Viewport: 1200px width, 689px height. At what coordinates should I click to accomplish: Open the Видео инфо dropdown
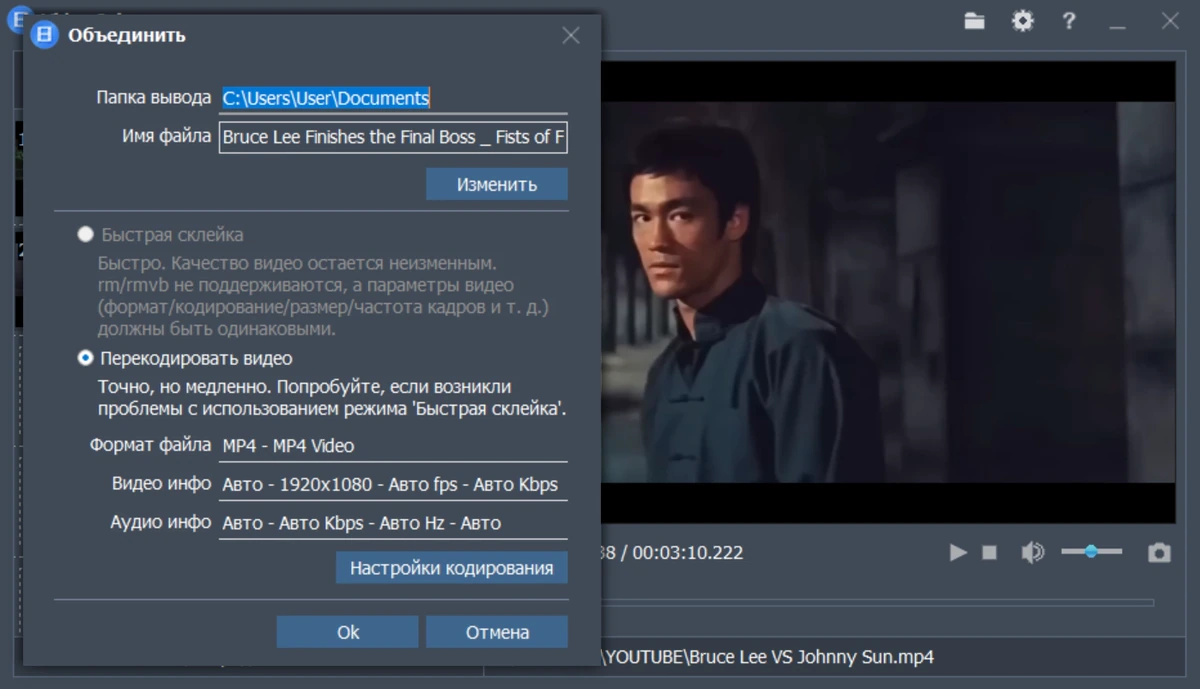(x=393, y=485)
